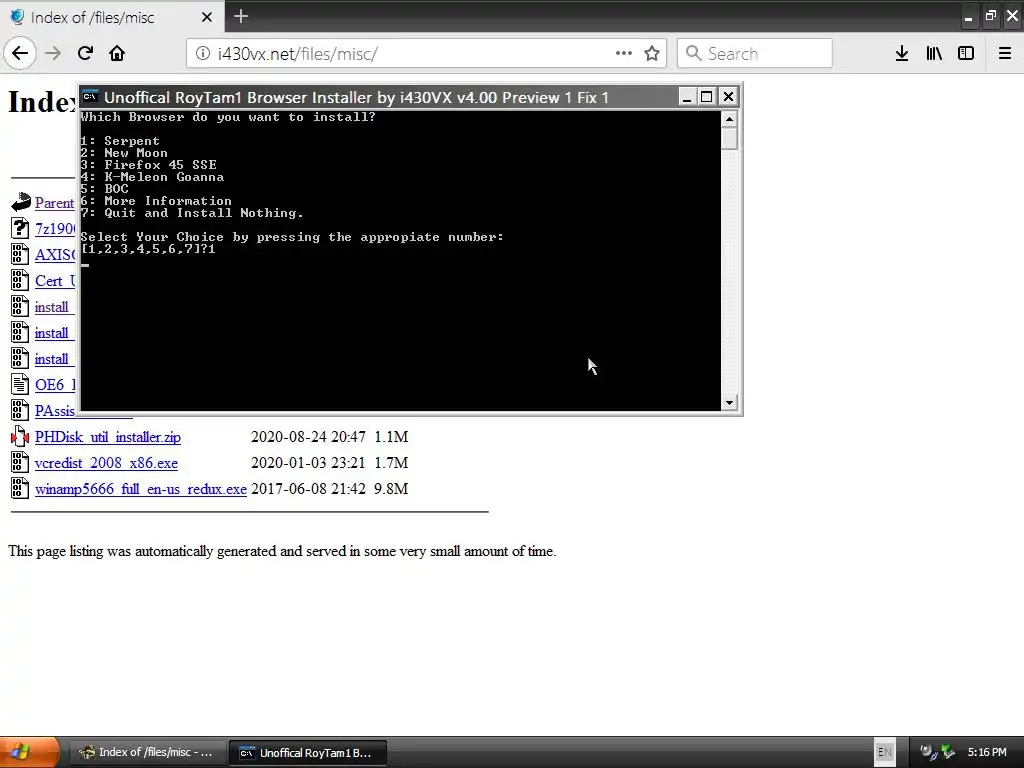This screenshot has height=768, width=1024.
Task: Click the text file icon beside OE6
Action: [x=20, y=384]
